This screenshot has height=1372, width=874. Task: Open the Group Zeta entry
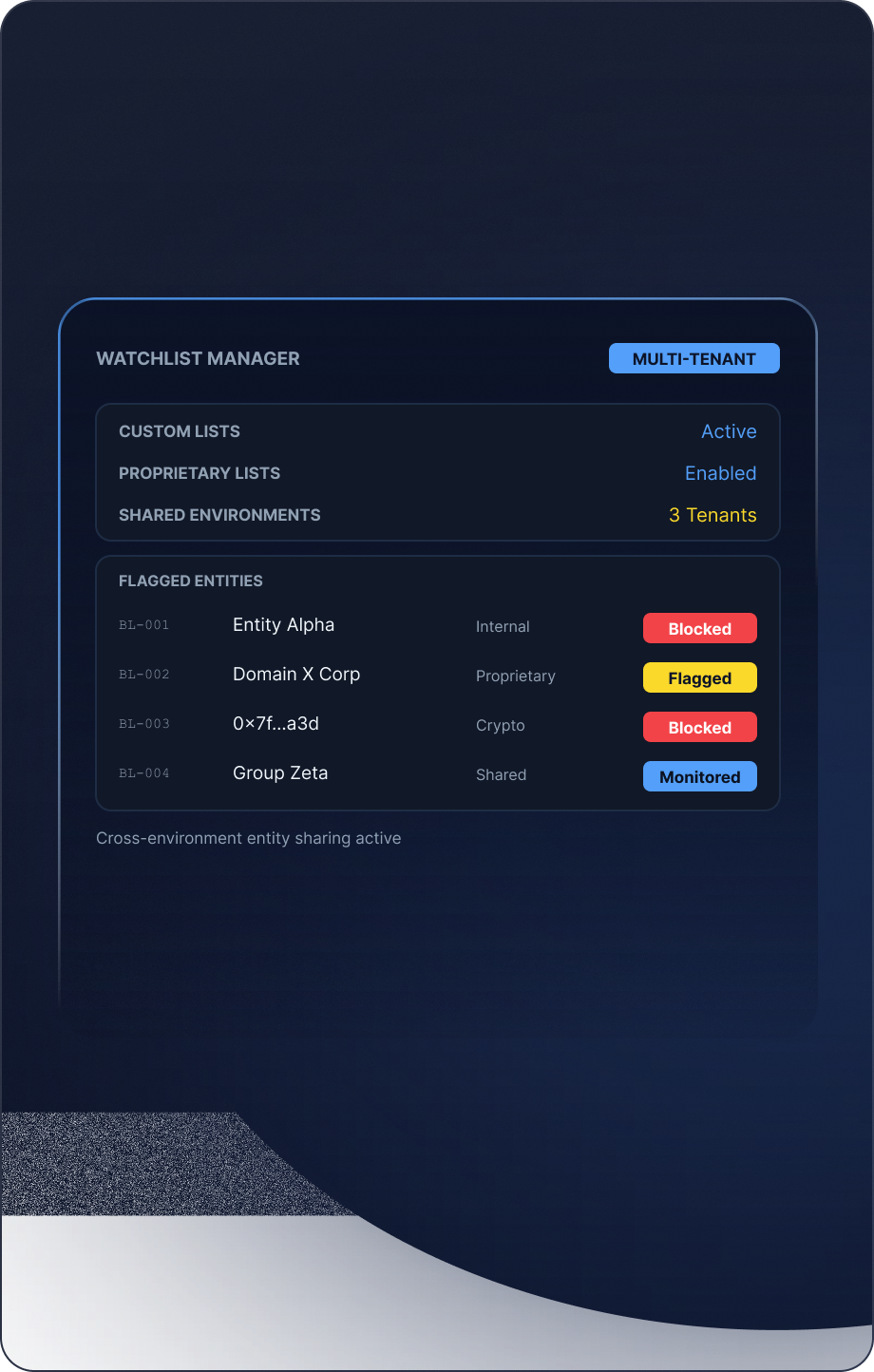pyautogui.click(x=280, y=772)
